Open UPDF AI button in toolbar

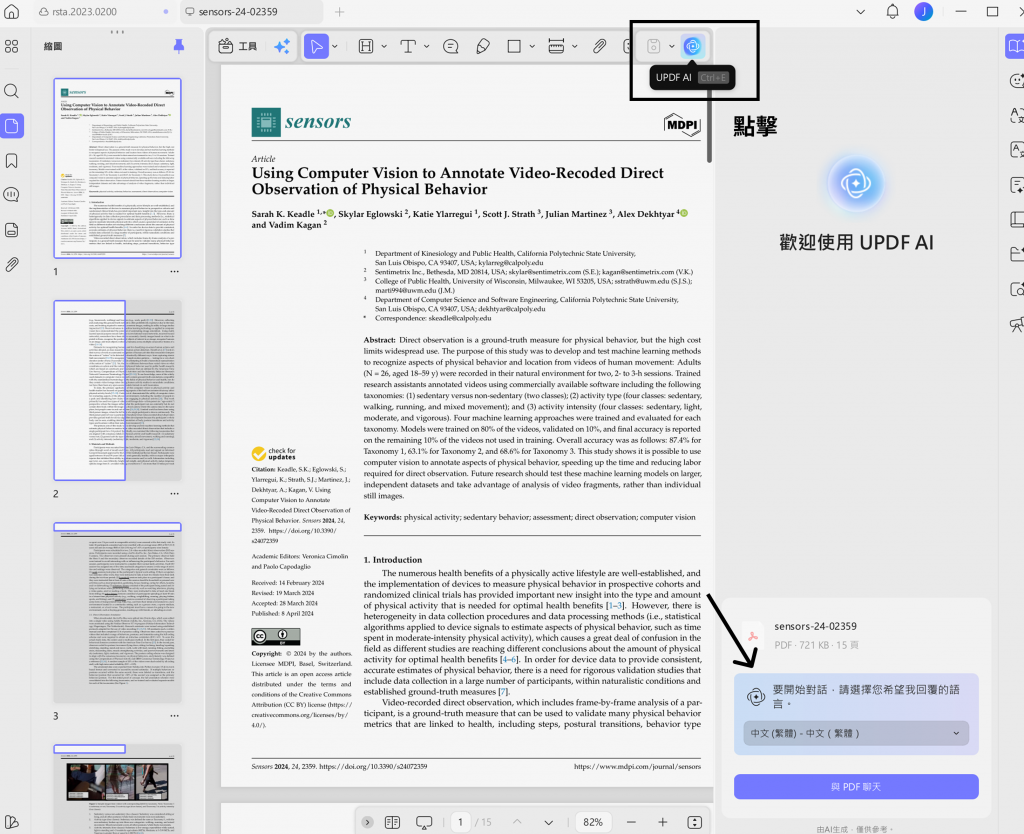click(692, 46)
